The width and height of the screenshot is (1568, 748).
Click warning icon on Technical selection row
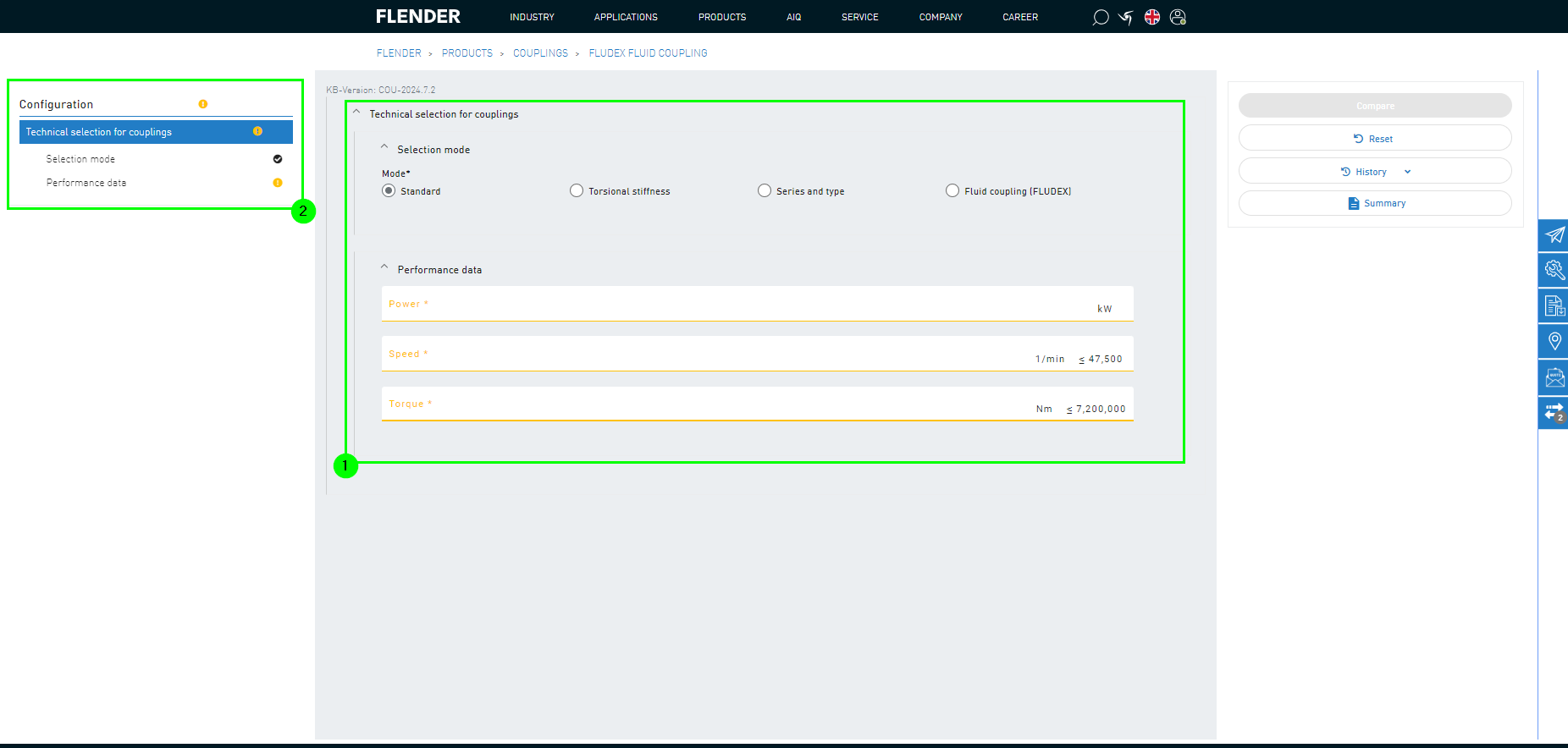257,131
